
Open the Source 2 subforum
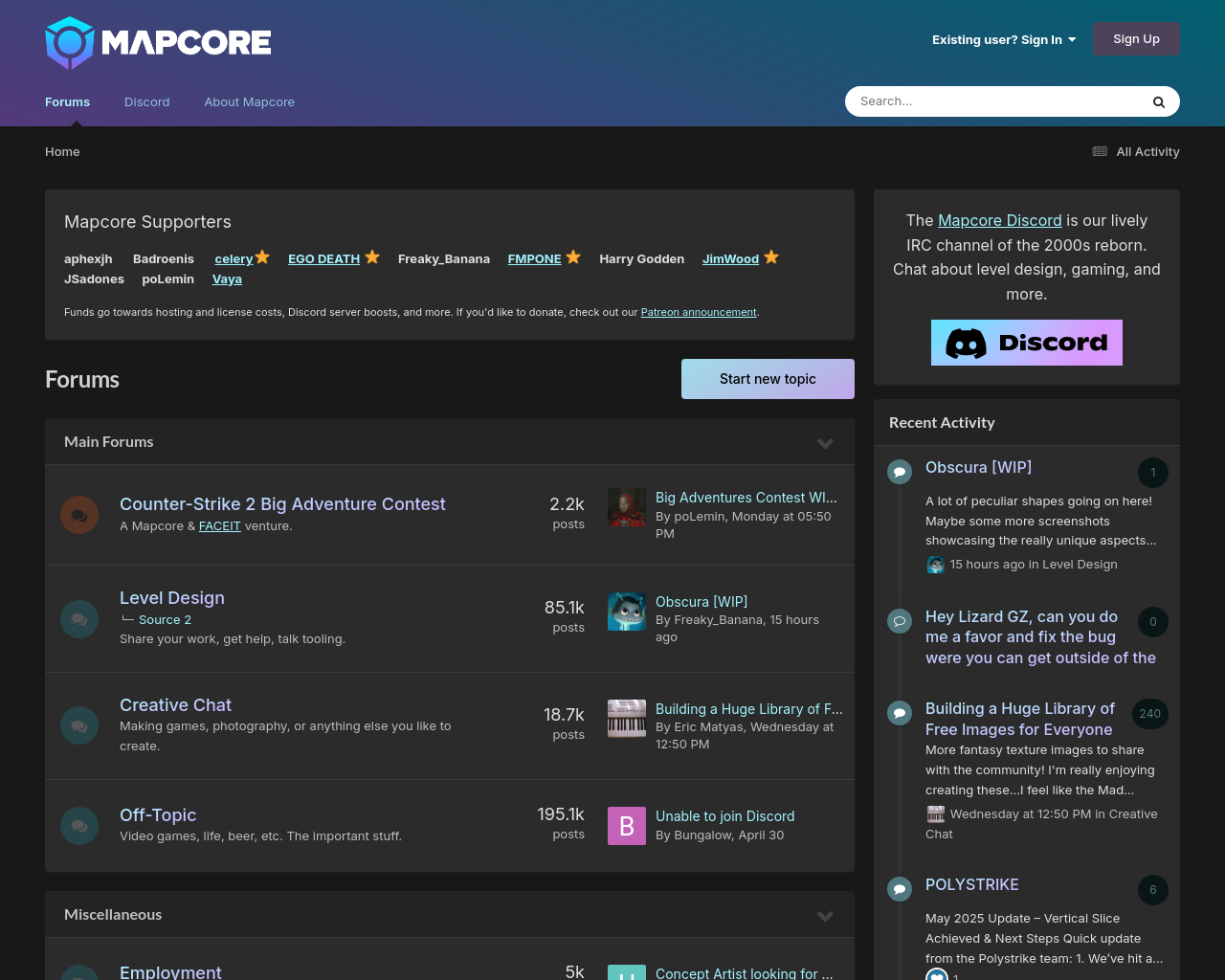(x=165, y=619)
